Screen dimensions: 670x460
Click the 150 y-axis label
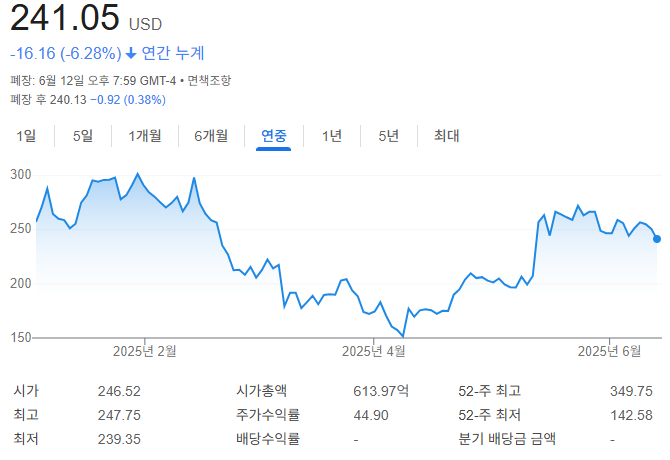coord(21,338)
